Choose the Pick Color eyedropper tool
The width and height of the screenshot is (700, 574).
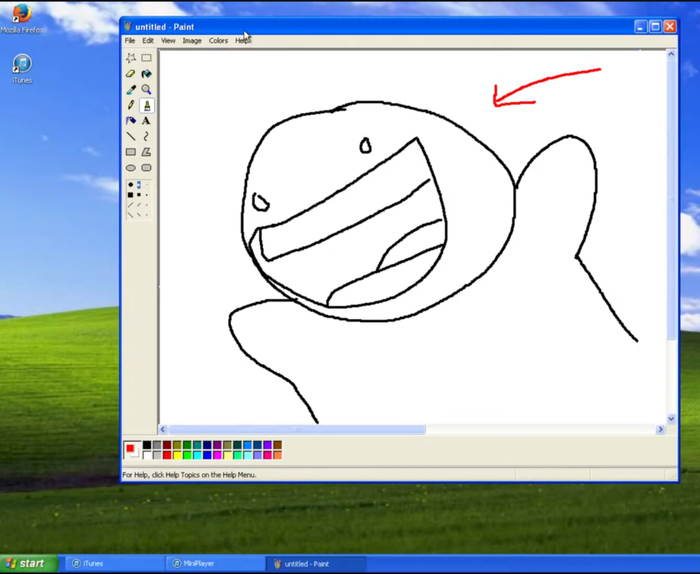coord(131,90)
